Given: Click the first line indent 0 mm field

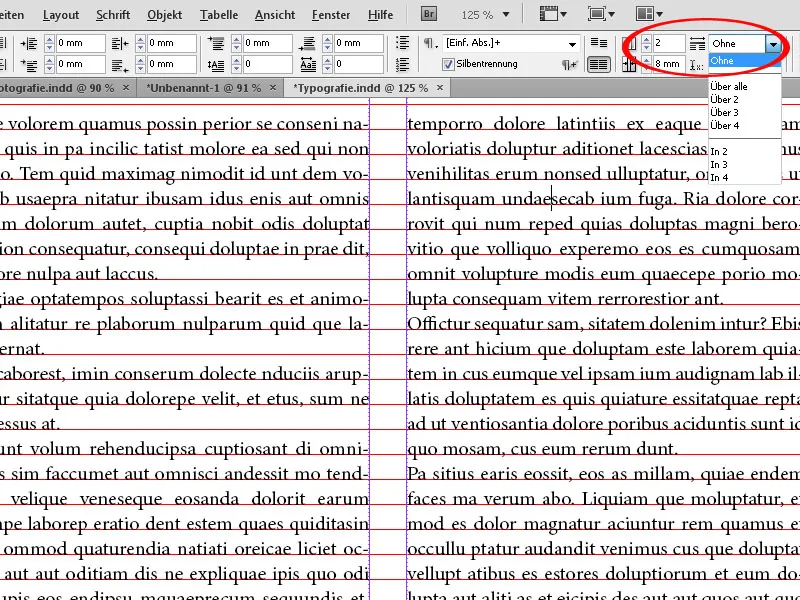Looking at the screenshot, I should 81,64.
